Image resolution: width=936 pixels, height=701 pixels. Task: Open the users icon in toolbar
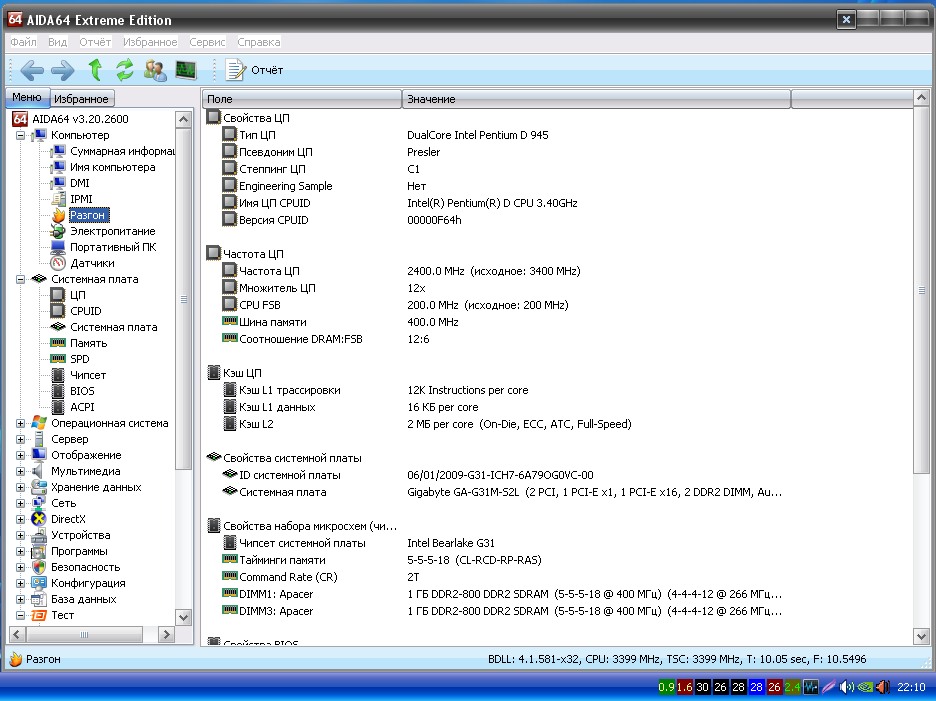pos(155,70)
